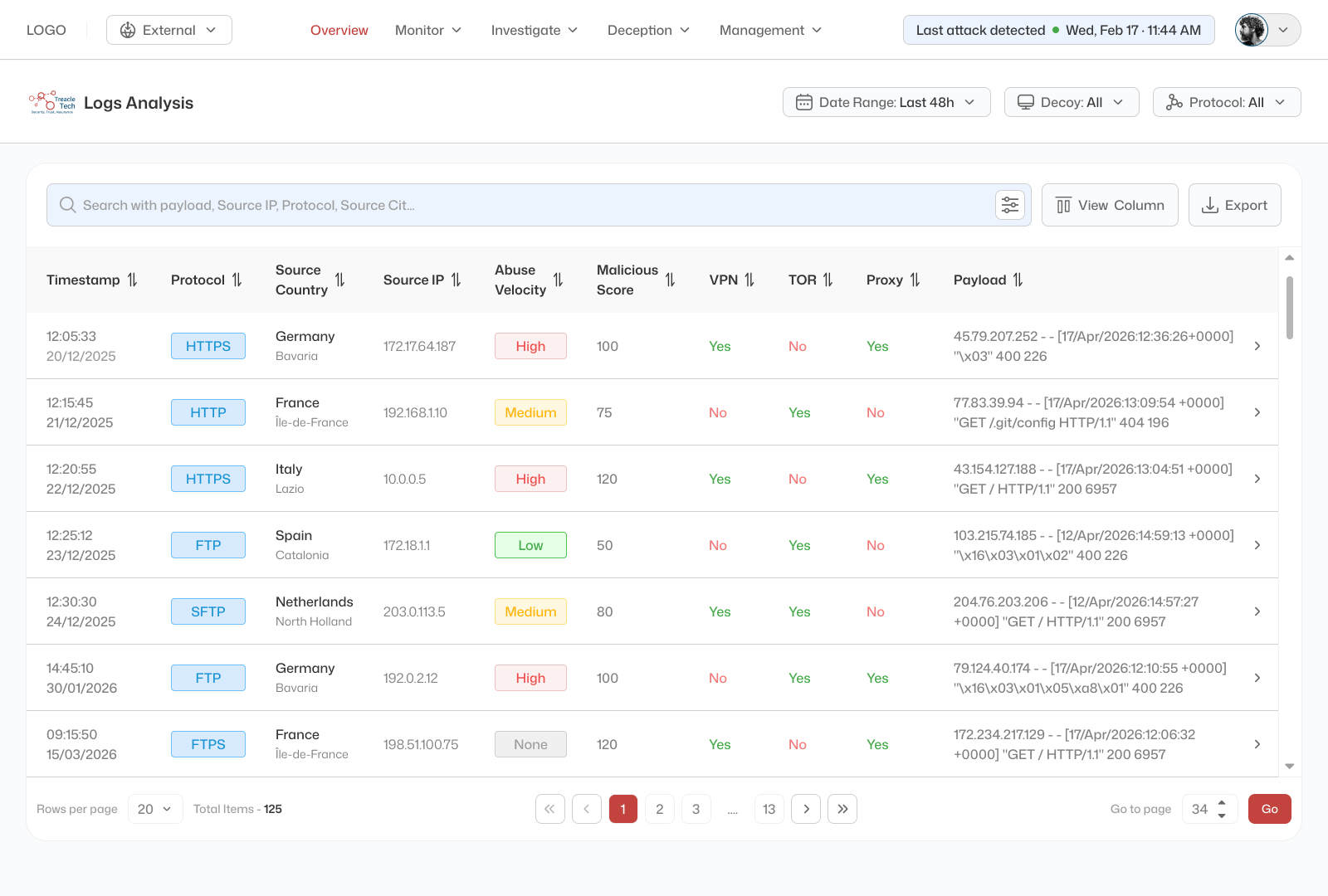Open the Date Range Last 48h dropdown
1328x896 pixels.
click(886, 102)
